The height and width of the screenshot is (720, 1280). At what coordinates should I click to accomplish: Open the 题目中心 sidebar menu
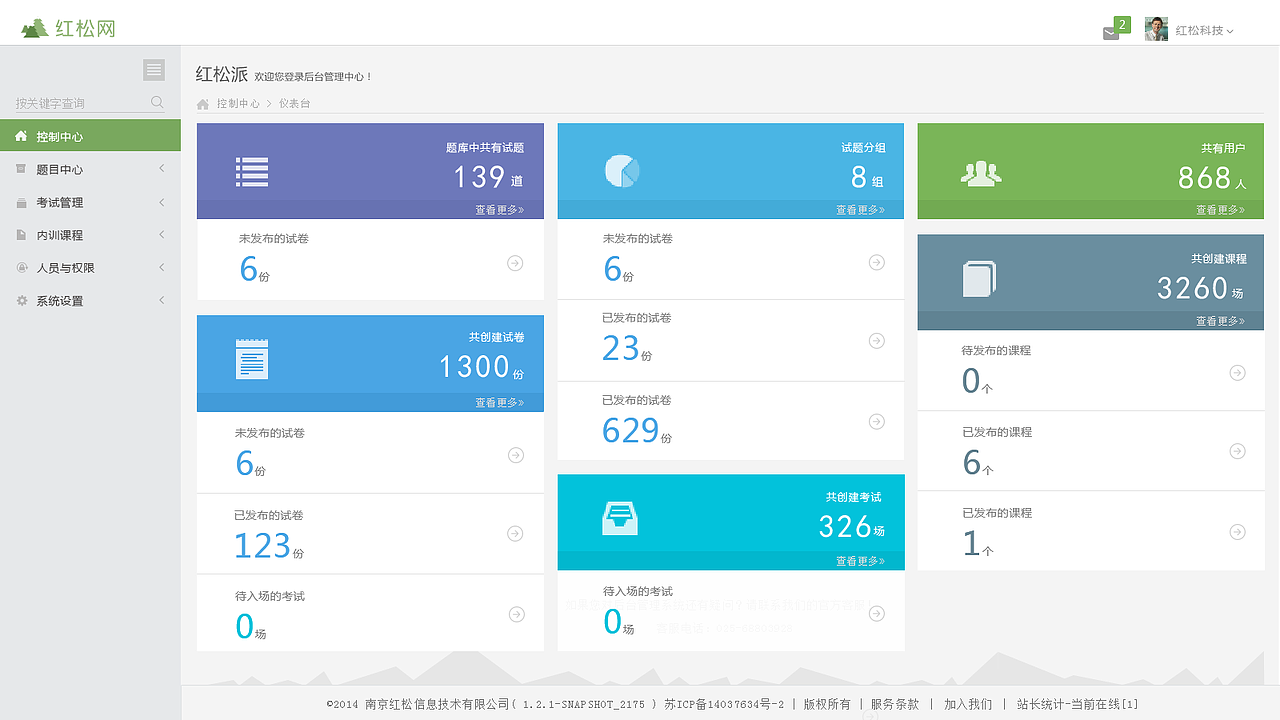[x=90, y=169]
